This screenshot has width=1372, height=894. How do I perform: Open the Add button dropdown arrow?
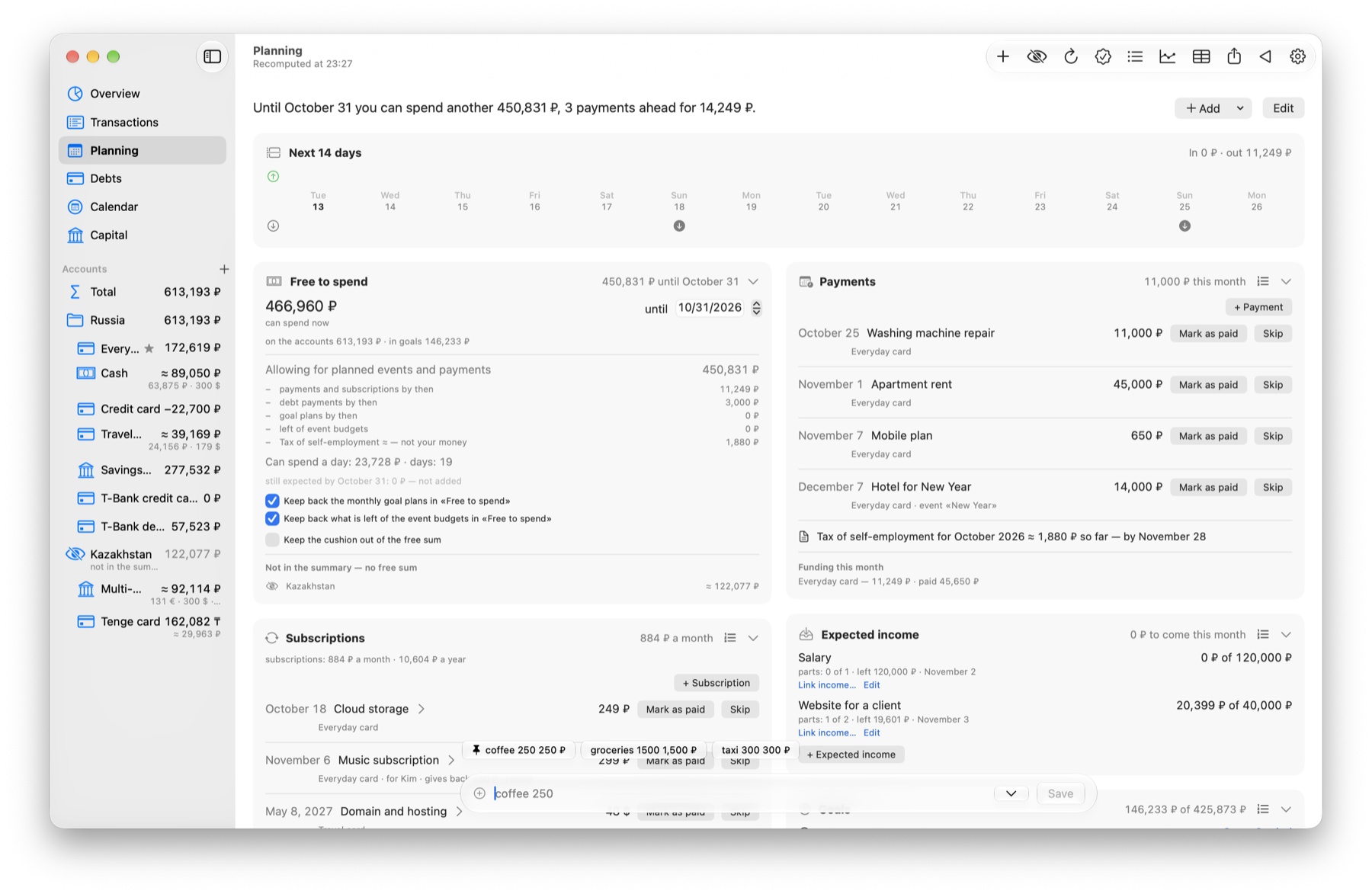(x=1240, y=108)
